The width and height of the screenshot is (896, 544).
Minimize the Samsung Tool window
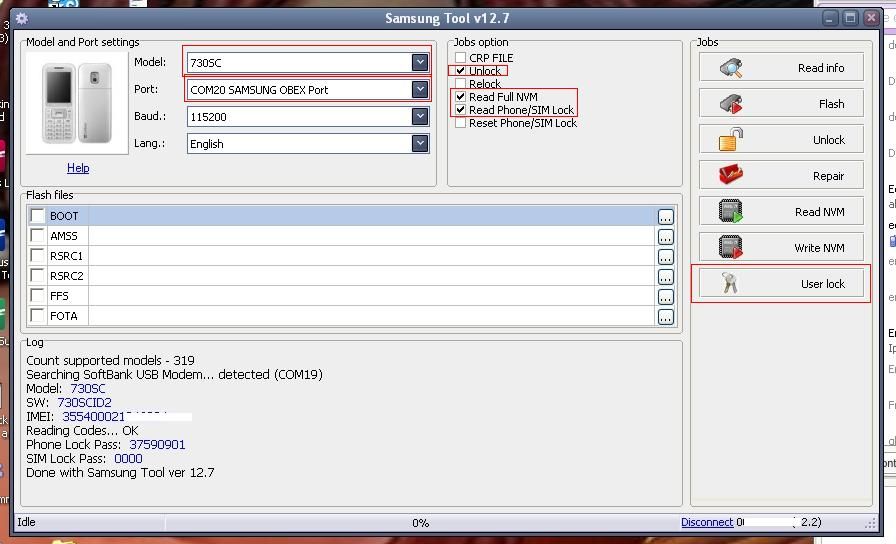click(830, 18)
